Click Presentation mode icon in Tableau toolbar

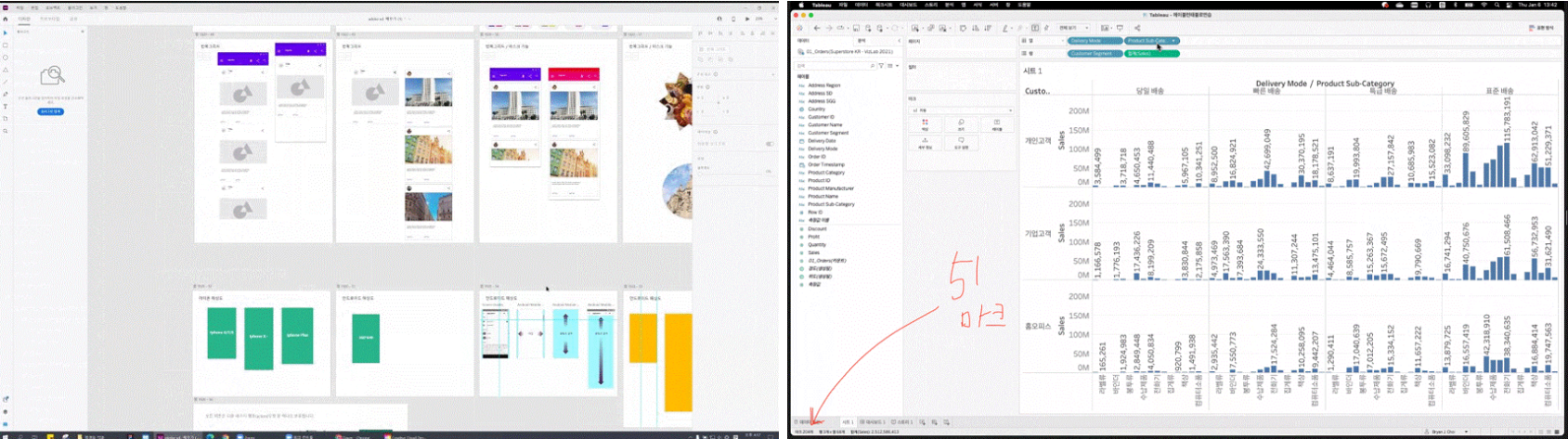click(1120, 28)
